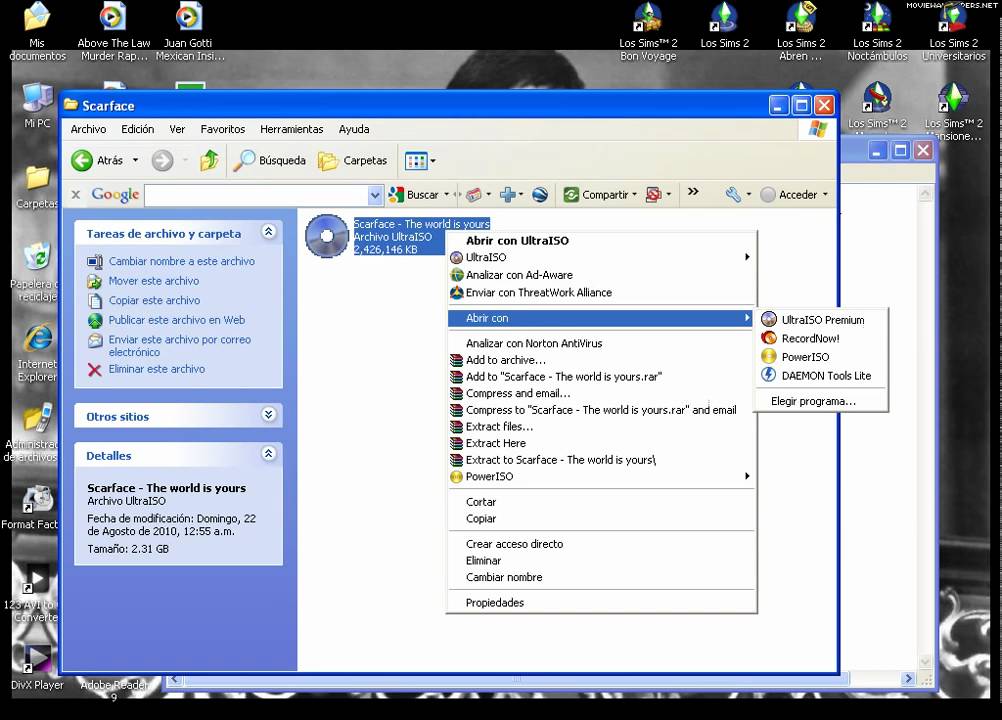Expand the Otros sitios panel
Image resolution: width=1002 pixels, height=720 pixels.
click(x=269, y=415)
